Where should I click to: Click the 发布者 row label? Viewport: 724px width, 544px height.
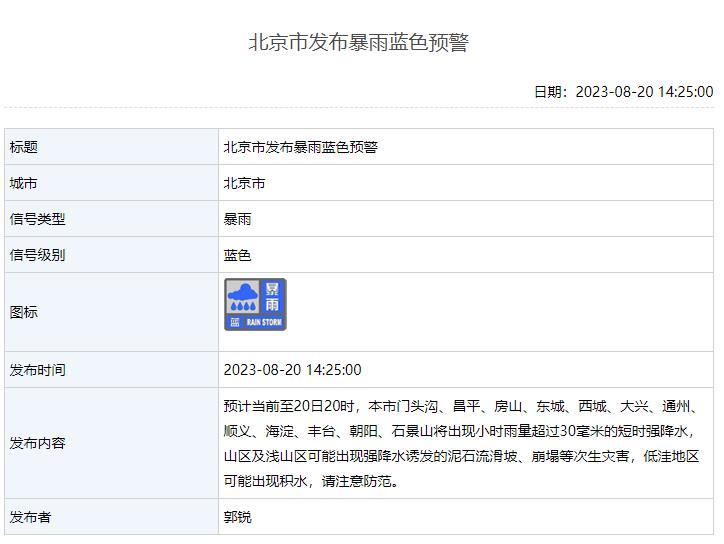point(31,517)
